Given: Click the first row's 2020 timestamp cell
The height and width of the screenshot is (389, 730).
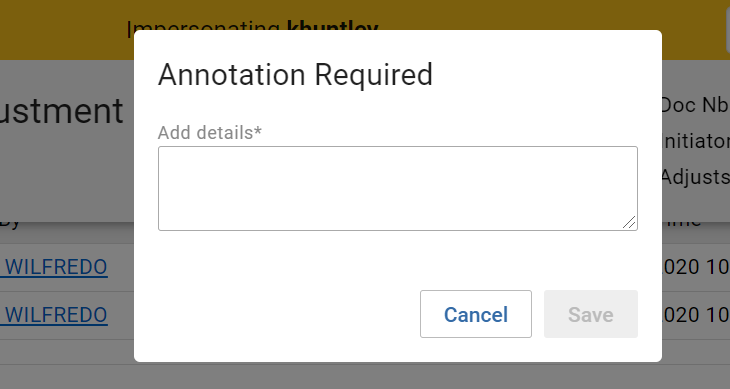Looking at the screenshot, I should tap(696, 267).
